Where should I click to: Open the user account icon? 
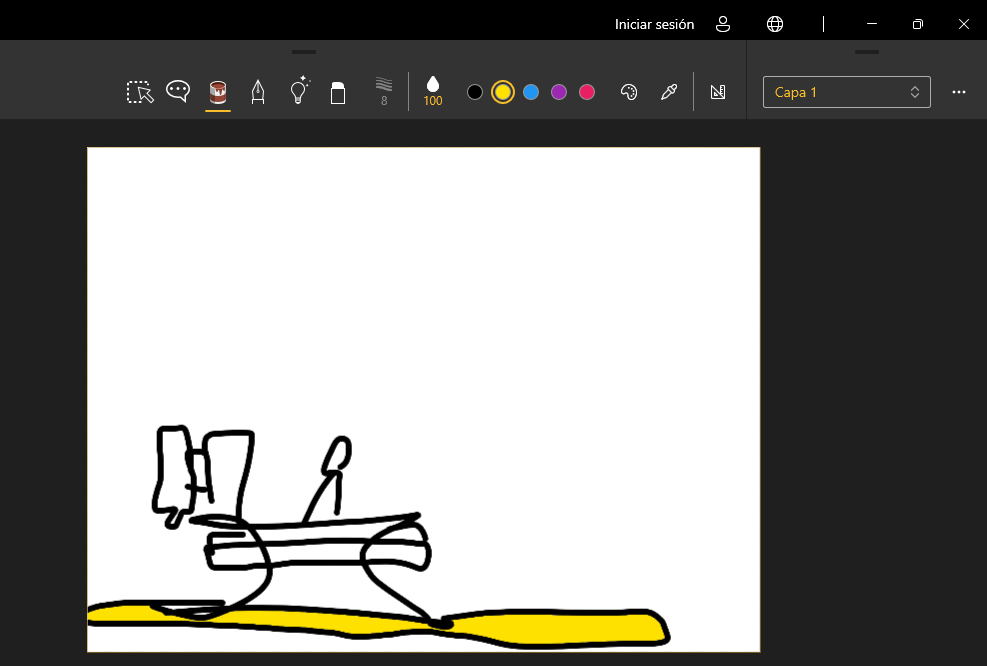pyautogui.click(x=723, y=24)
